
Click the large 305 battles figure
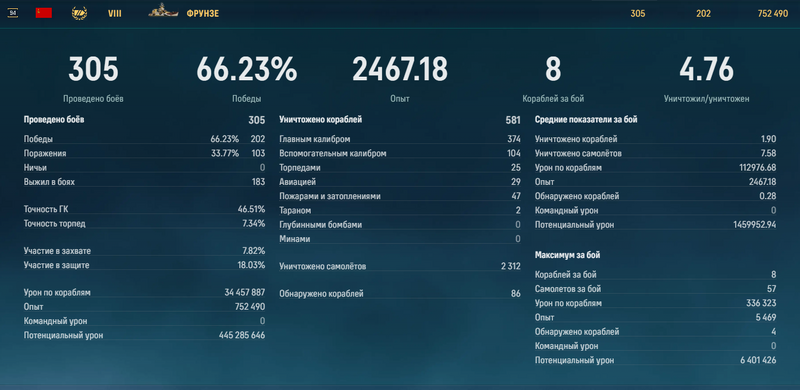[93, 69]
